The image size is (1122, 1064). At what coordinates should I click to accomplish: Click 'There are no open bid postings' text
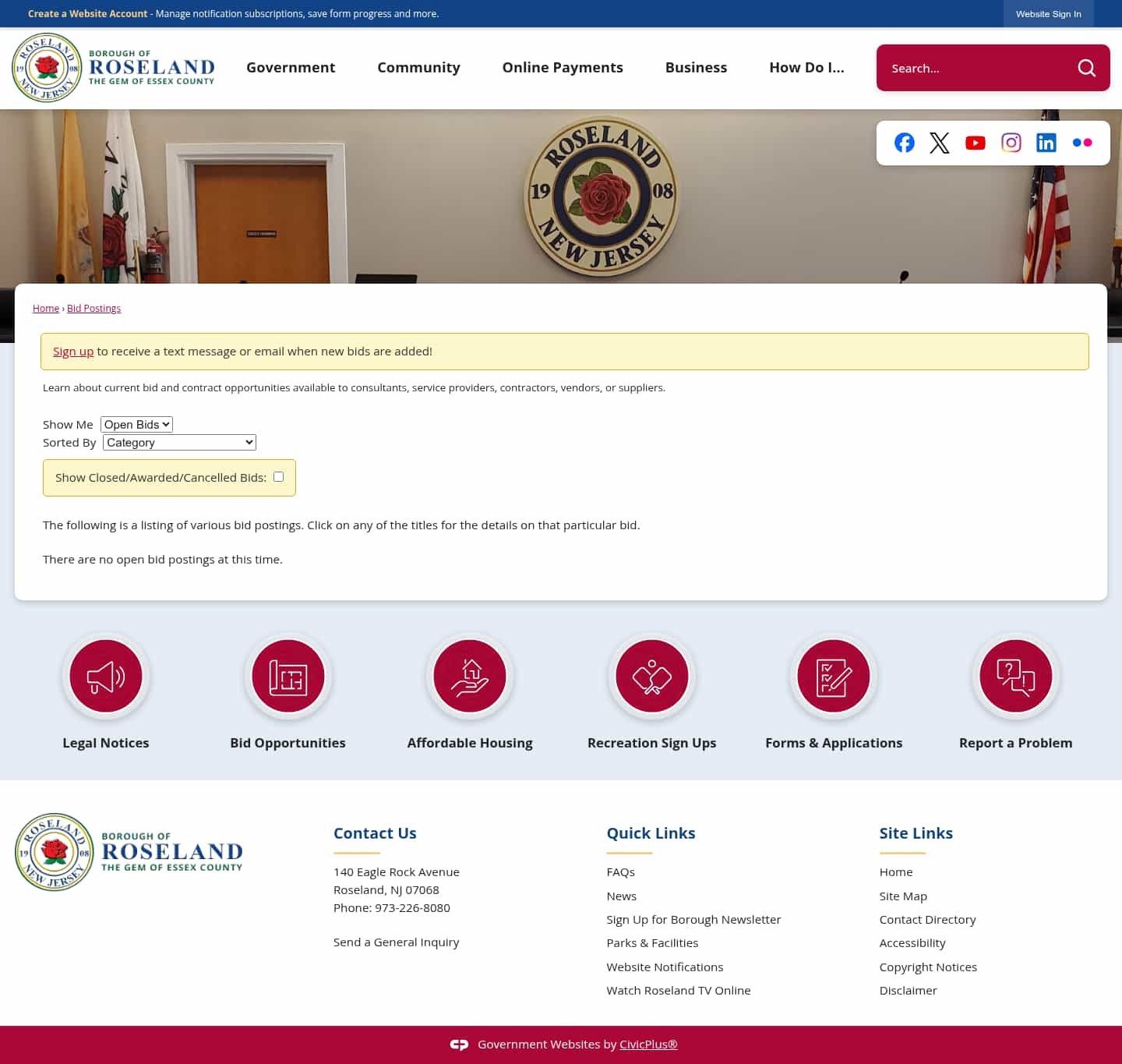coord(163,560)
